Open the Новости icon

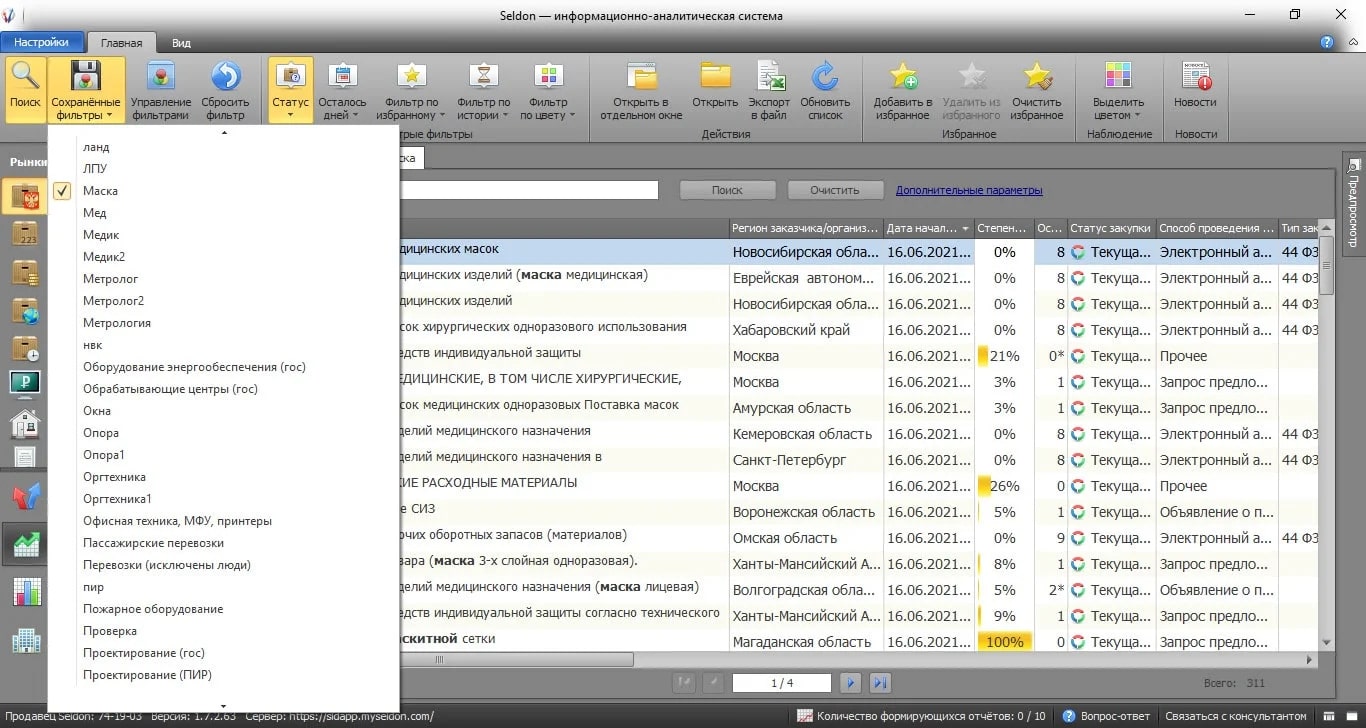1195,77
